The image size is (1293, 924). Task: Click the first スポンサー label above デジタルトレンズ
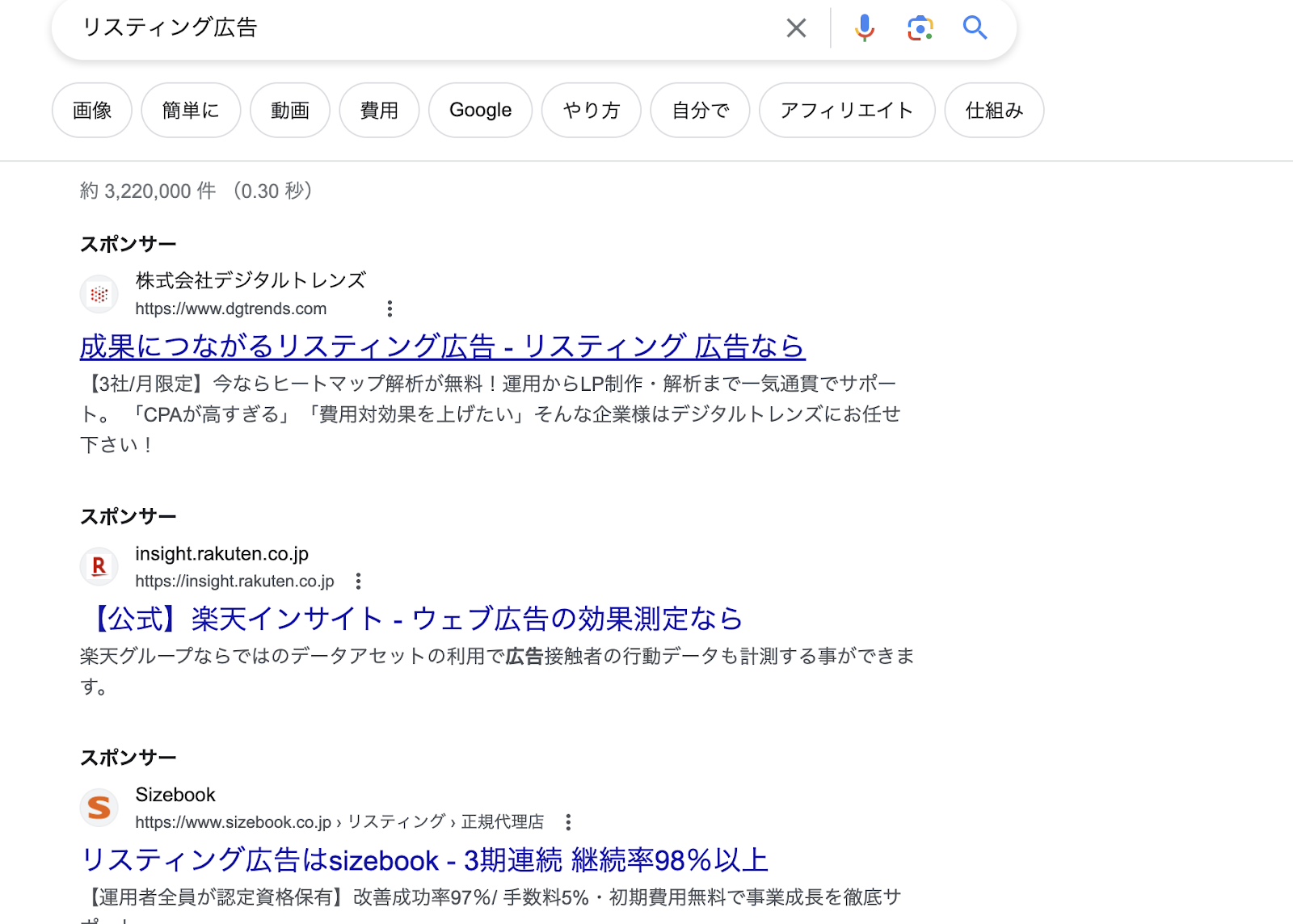[128, 244]
